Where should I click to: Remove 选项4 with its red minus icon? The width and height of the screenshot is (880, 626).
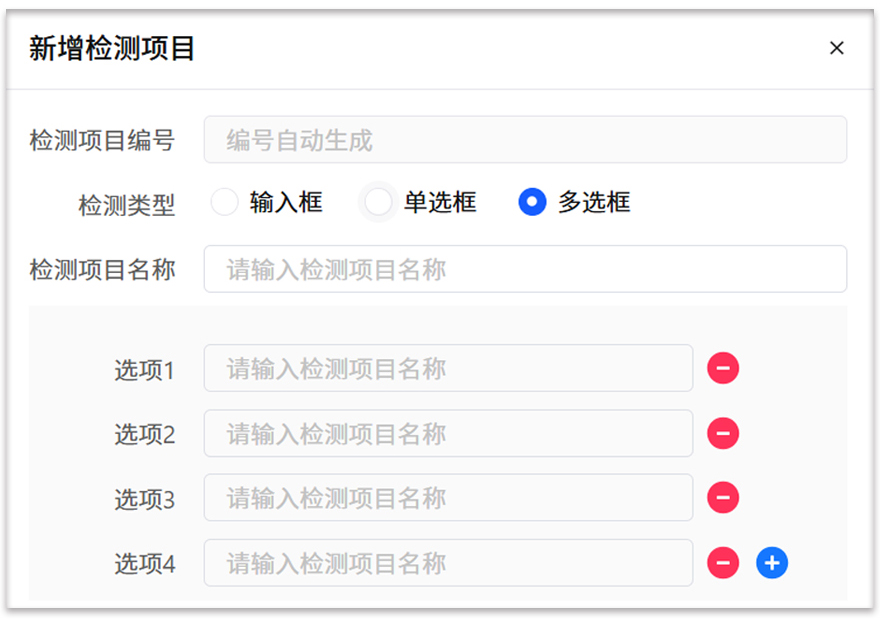click(723, 564)
